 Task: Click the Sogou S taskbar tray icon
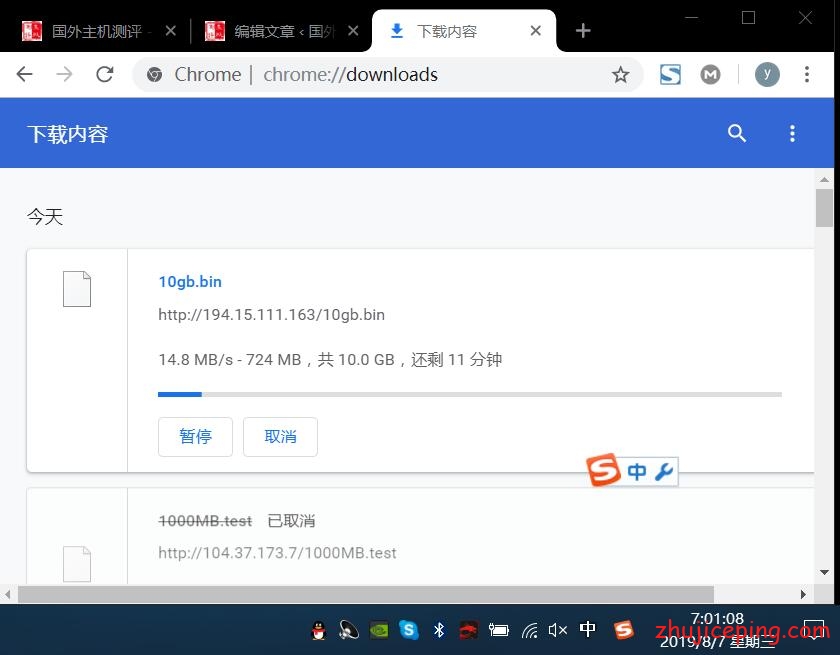click(624, 630)
